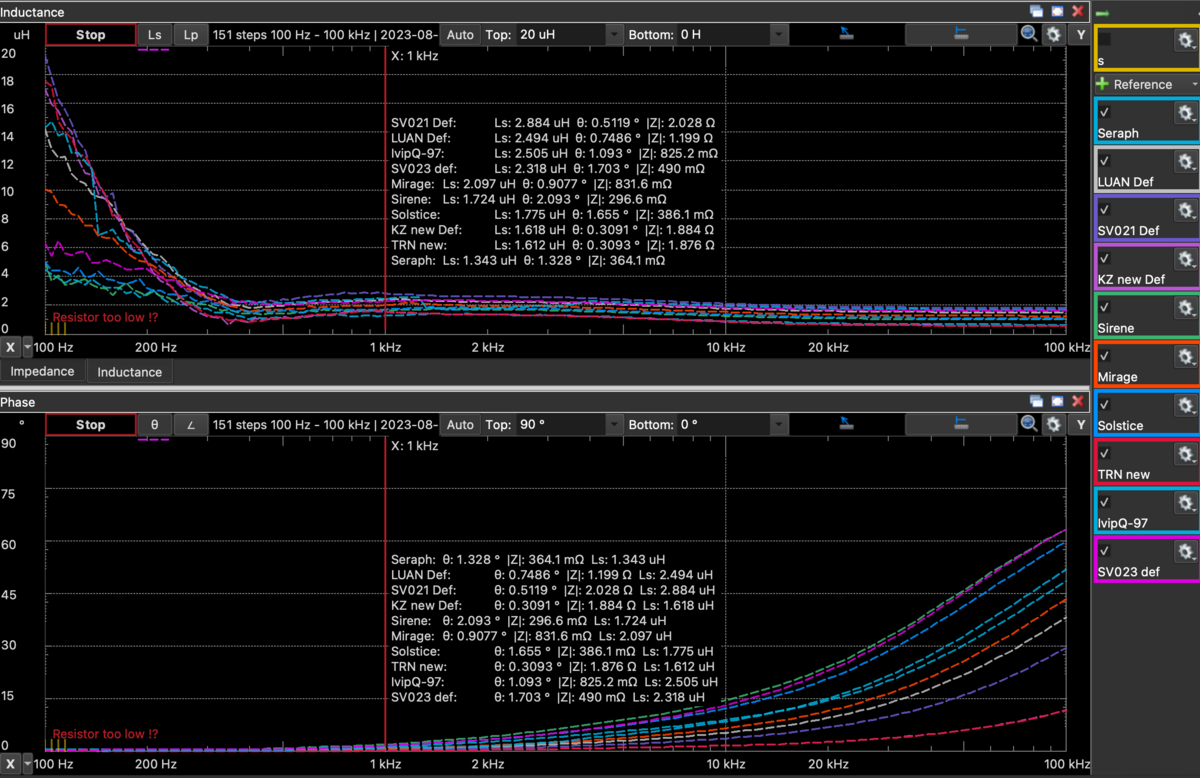The height and width of the screenshot is (778, 1200).
Task: Uncheck the Mirage trace checkbox
Action: (1105, 356)
